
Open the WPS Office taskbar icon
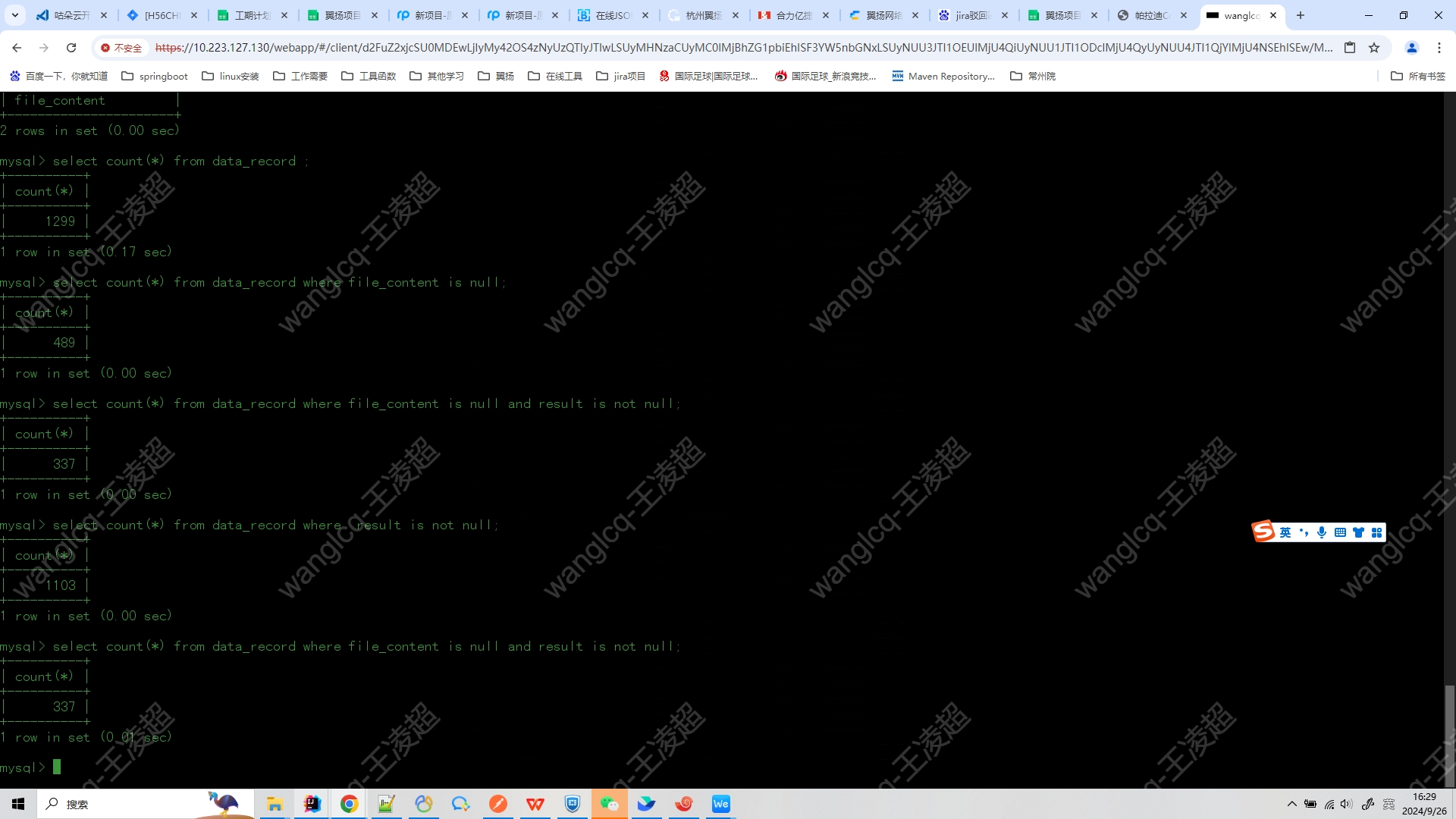tap(535, 804)
